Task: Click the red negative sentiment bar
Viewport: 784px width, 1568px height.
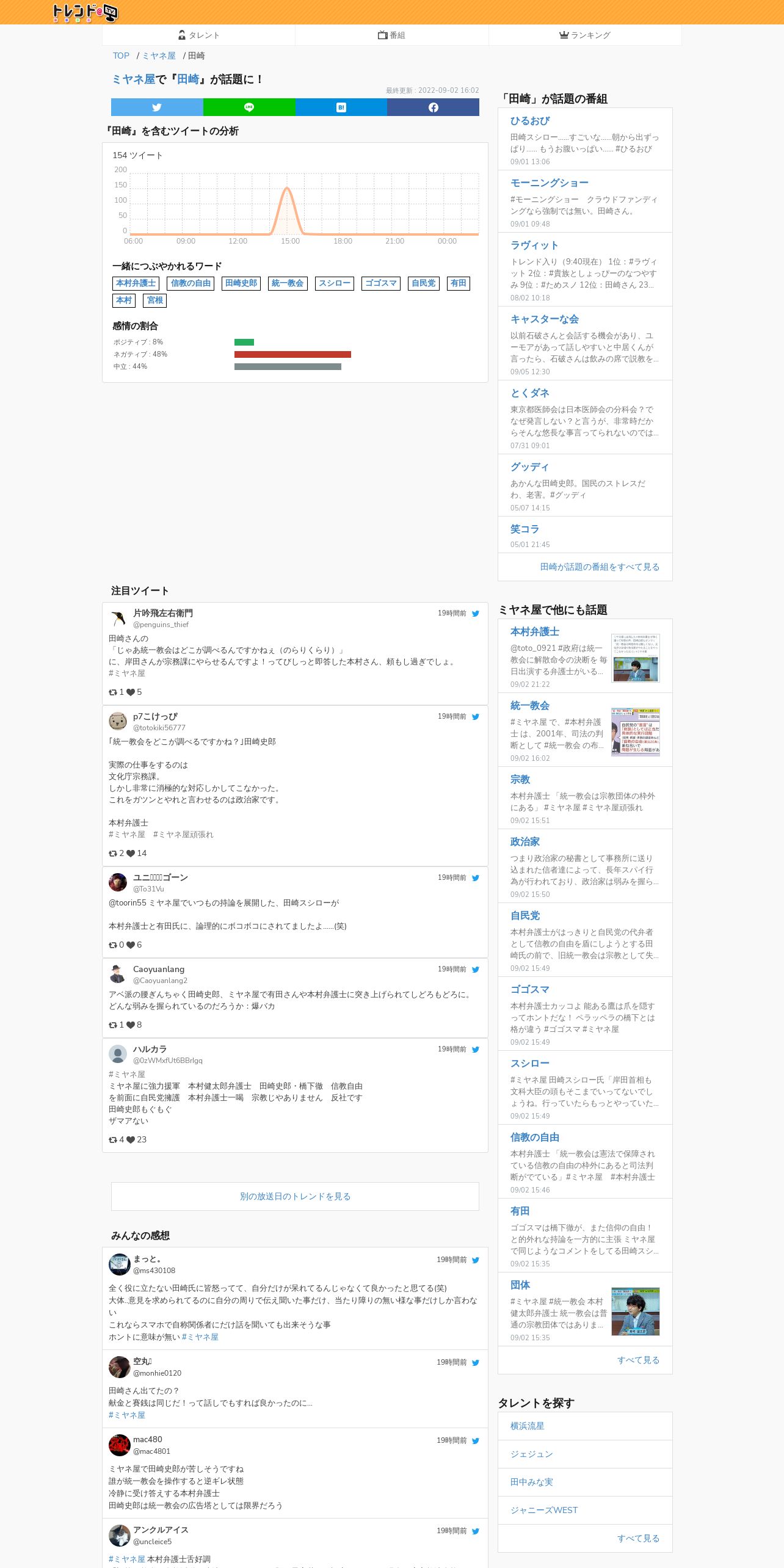Action: (292, 354)
